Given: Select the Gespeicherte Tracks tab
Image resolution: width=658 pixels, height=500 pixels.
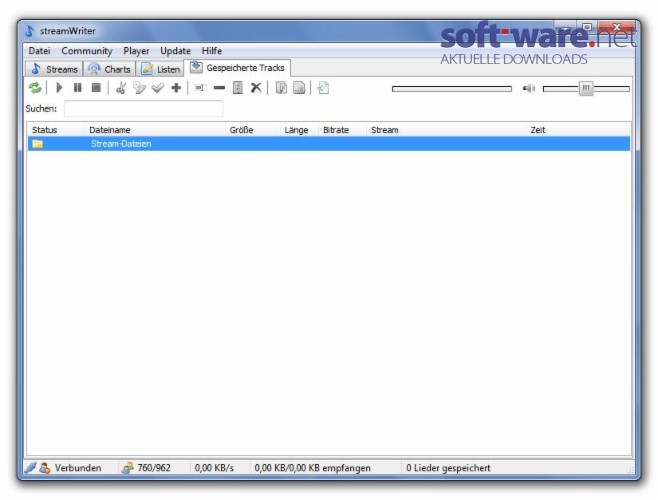Looking at the screenshot, I should coord(237,68).
